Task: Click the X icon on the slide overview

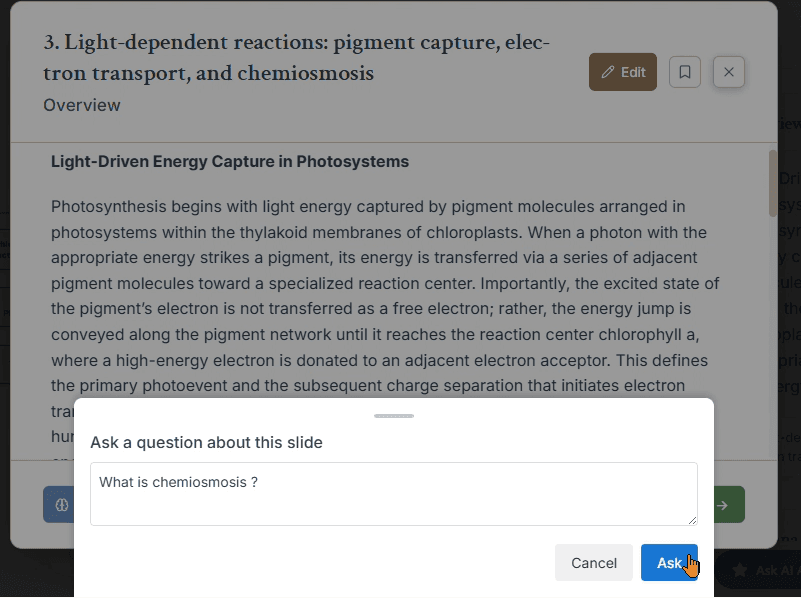Action: point(728,71)
